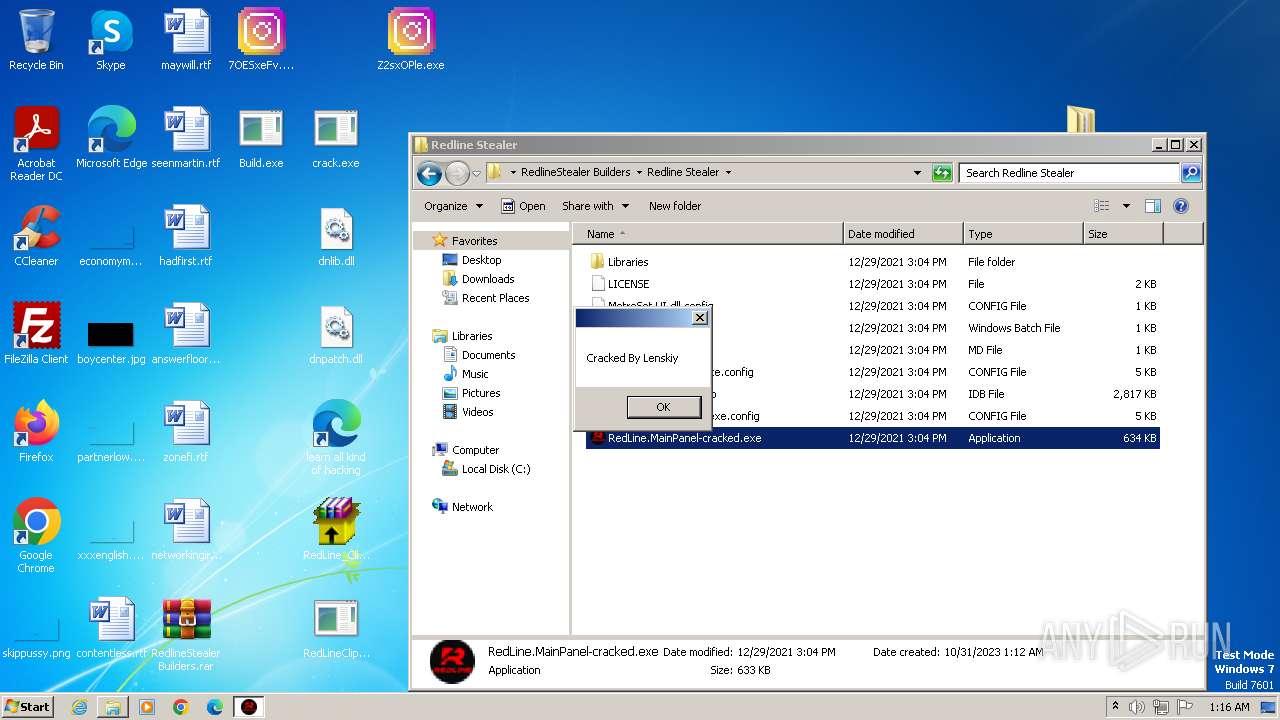The image size is (1280, 720).
Task: Select dnlib.dll on the desktop
Action: click(336, 236)
